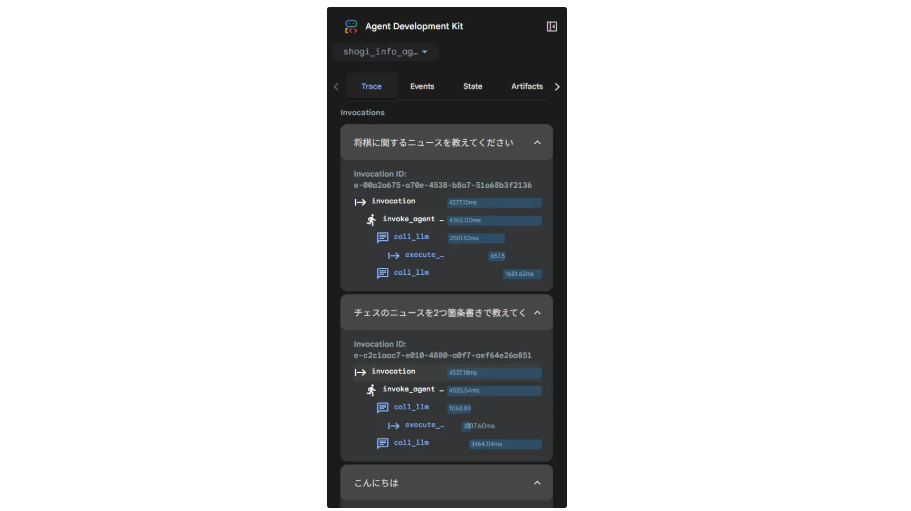Collapse the こんにちは invocation panel
This screenshot has height=511, width=911.
pyautogui.click(x=537, y=483)
